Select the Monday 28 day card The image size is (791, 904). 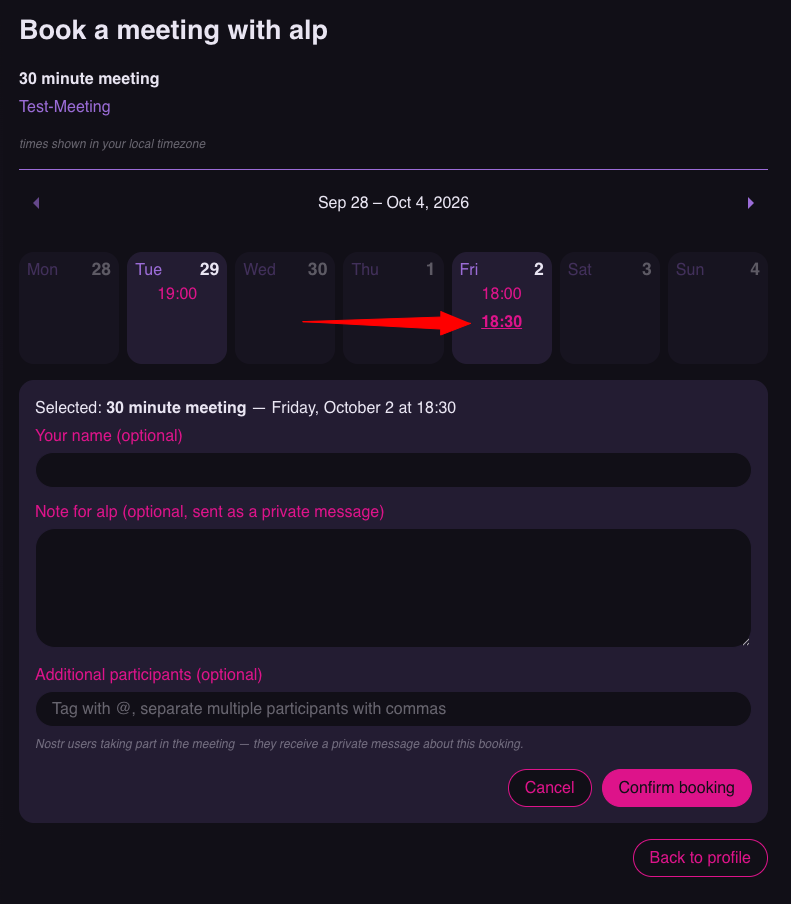click(x=69, y=308)
